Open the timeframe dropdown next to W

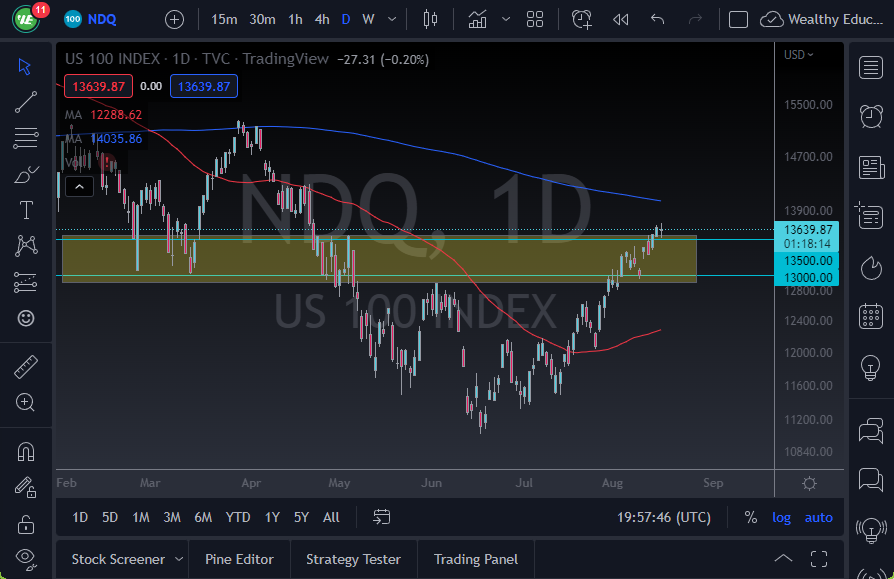click(391, 19)
